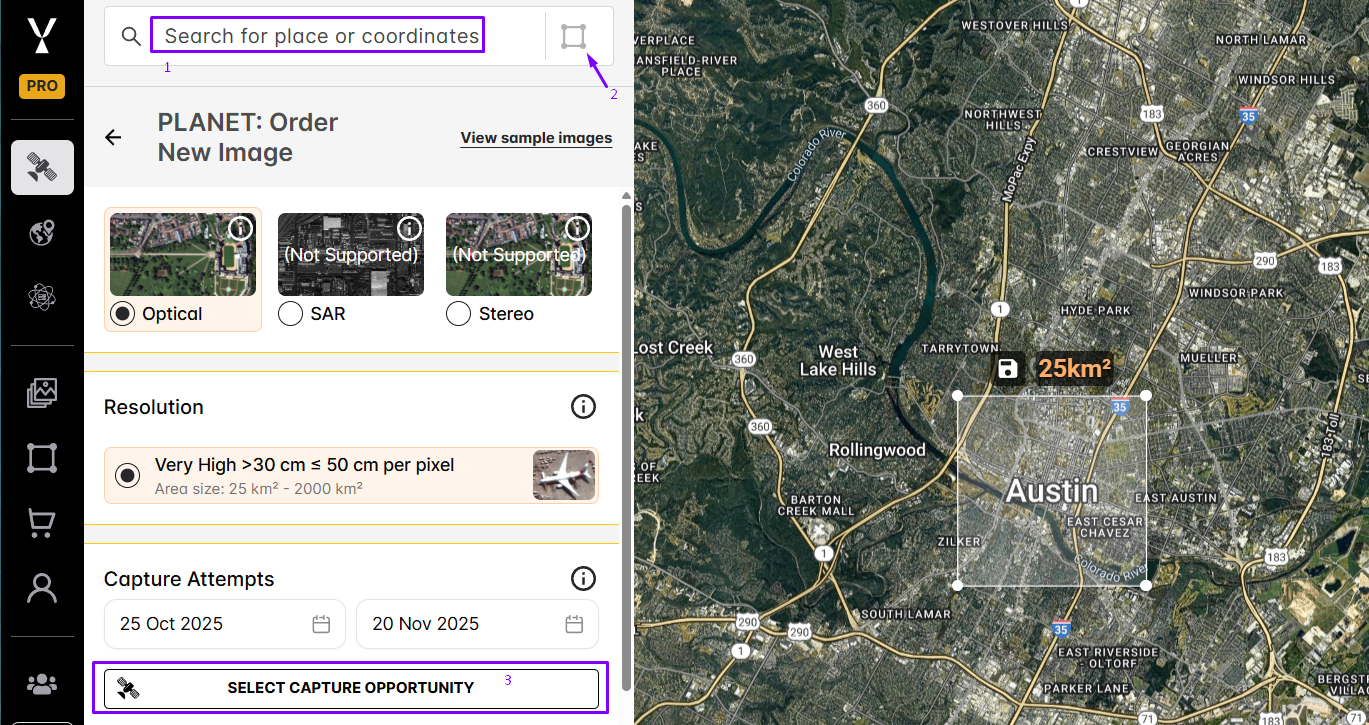Open the user profile icon
Screen dimensions: 1369x725
coord(42,588)
